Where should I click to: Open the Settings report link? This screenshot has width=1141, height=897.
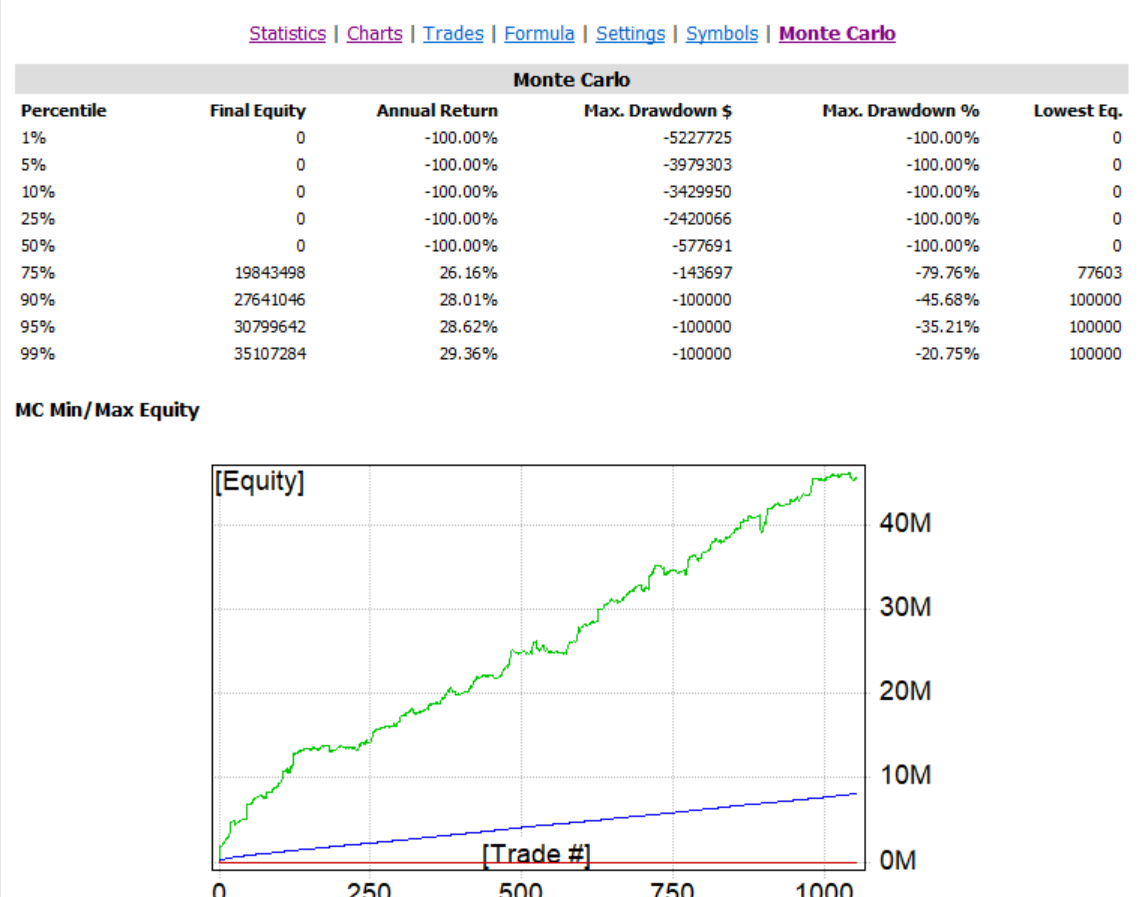coord(630,34)
